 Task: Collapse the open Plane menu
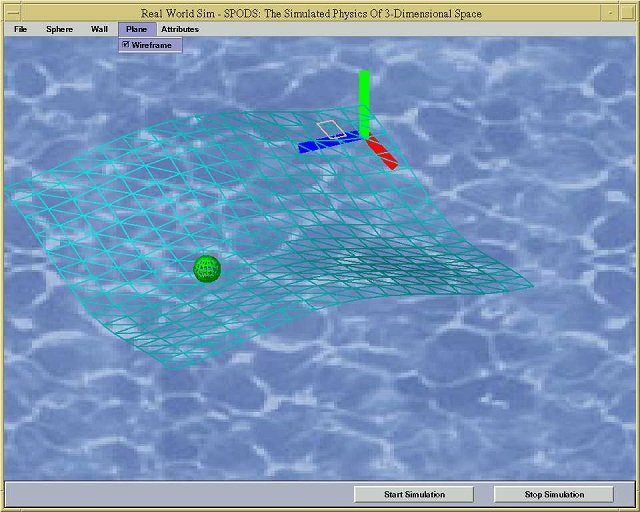point(136,29)
